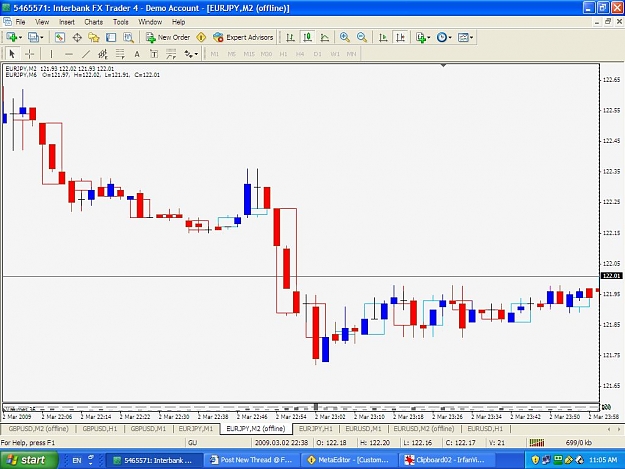Switch to GBPUSD,M2 (offline) chart tab

pyautogui.click(x=39, y=429)
